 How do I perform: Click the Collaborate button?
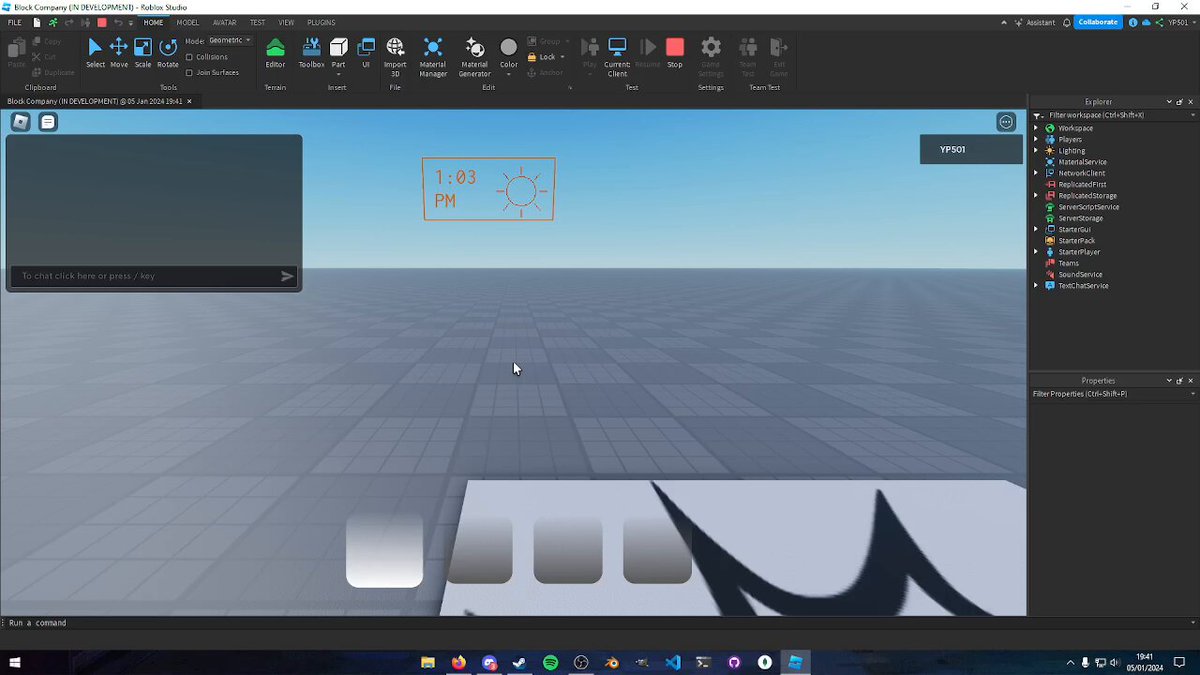[1098, 22]
